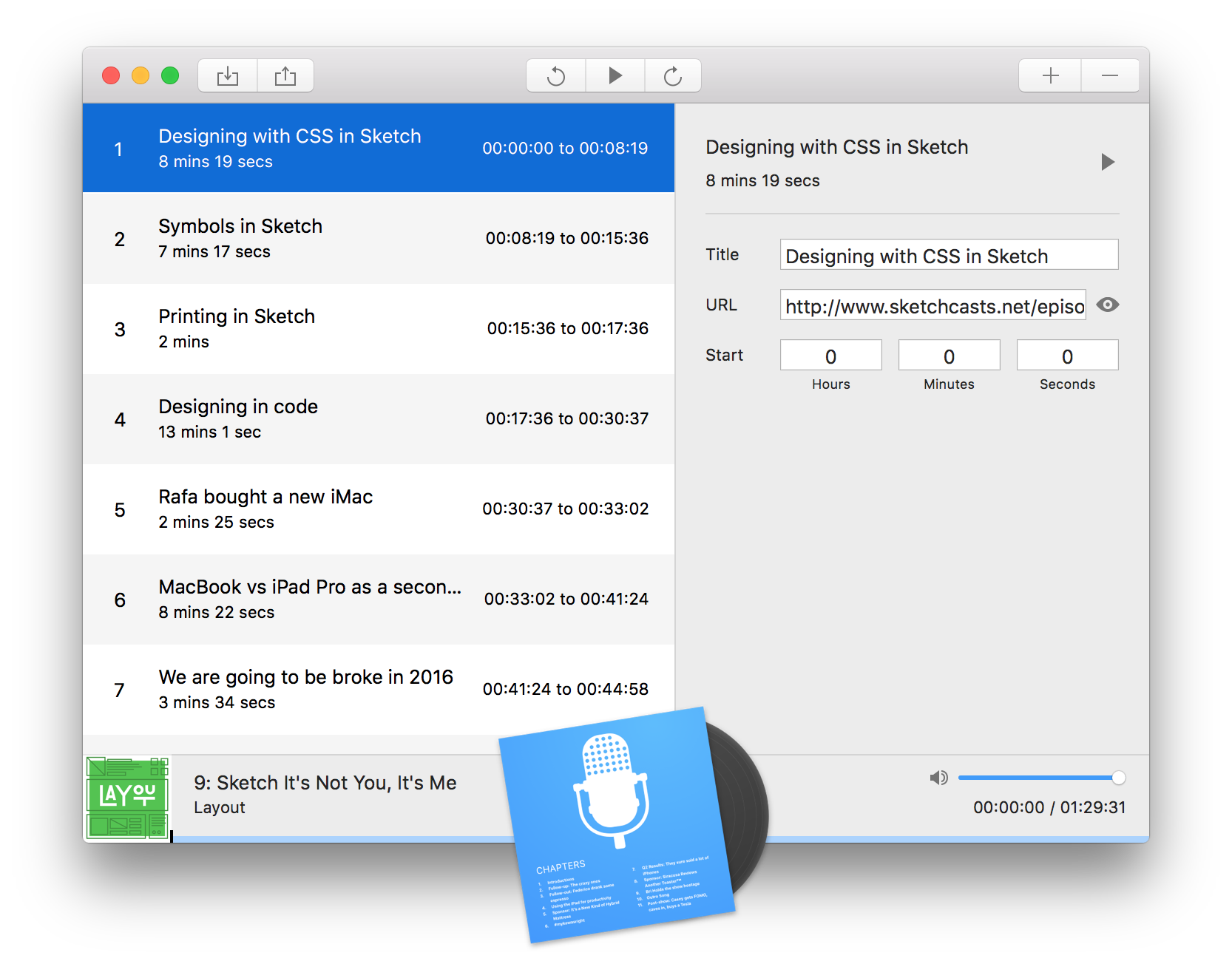The width and height of the screenshot is (1232, 961).
Task: Preview URL using the eye icon
Action: [x=1107, y=305]
